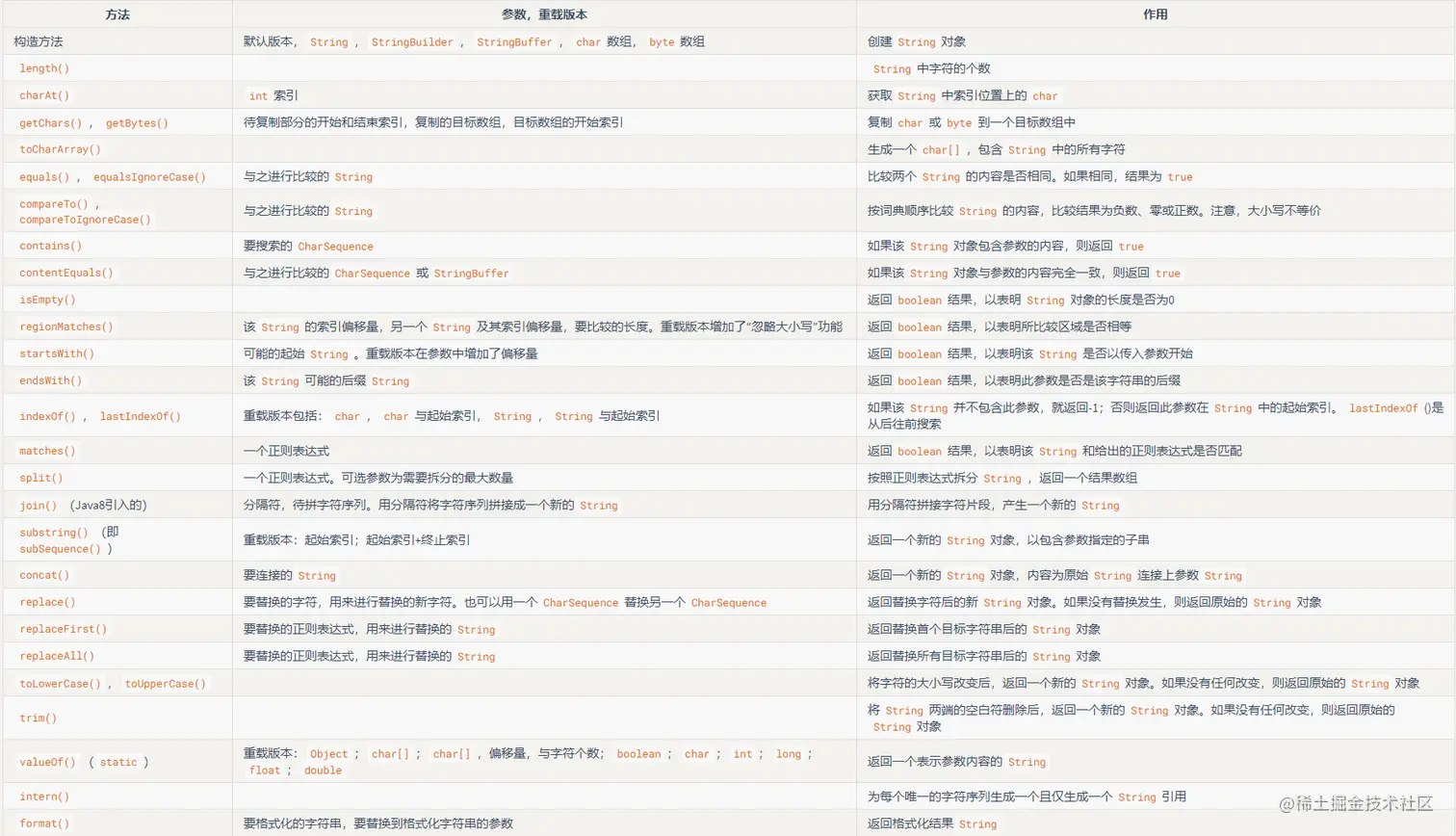Click the isEmpty() row's boolean description
The height and width of the screenshot is (836, 1456).
(x=1021, y=300)
